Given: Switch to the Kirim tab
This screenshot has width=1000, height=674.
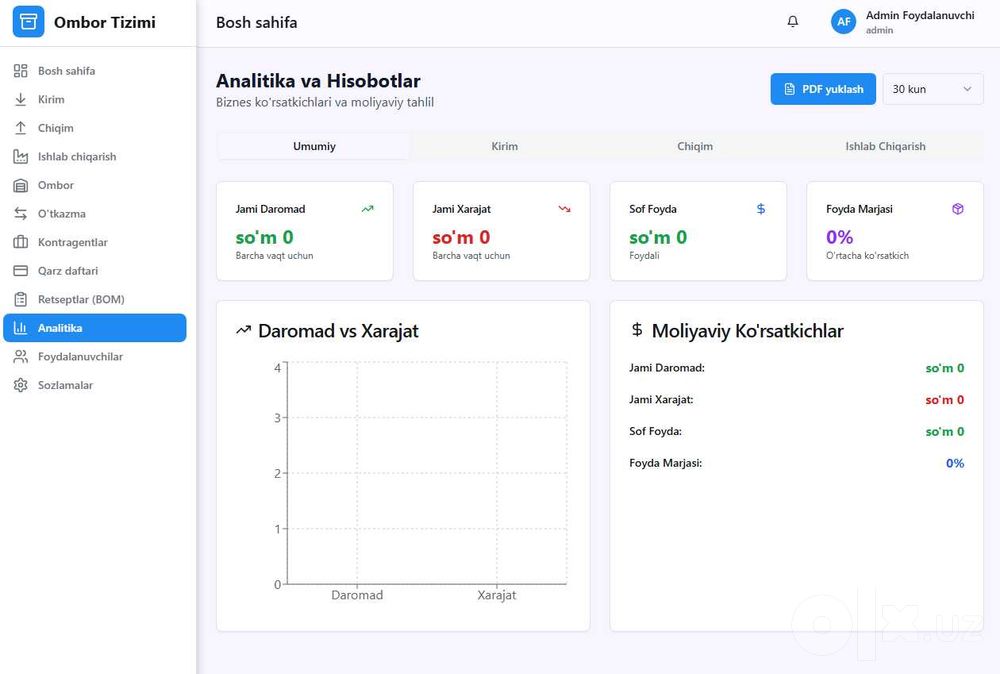Looking at the screenshot, I should pyautogui.click(x=504, y=146).
